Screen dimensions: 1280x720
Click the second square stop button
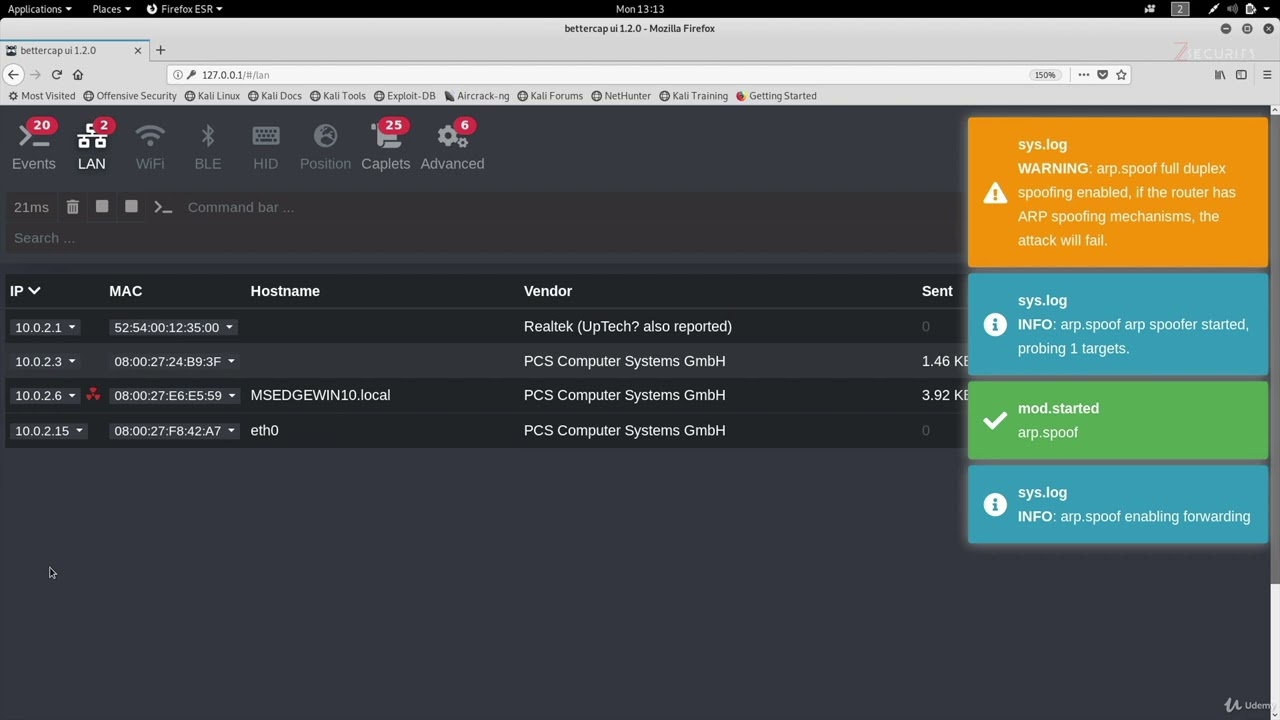131,206
